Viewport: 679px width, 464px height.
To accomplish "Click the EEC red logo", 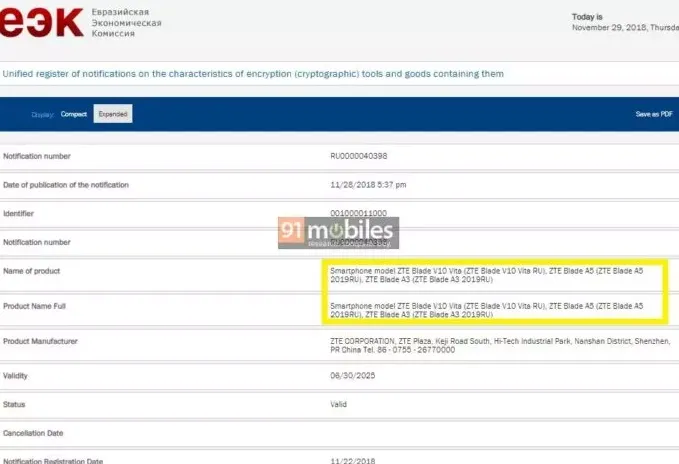I will [x=41, y=23].
